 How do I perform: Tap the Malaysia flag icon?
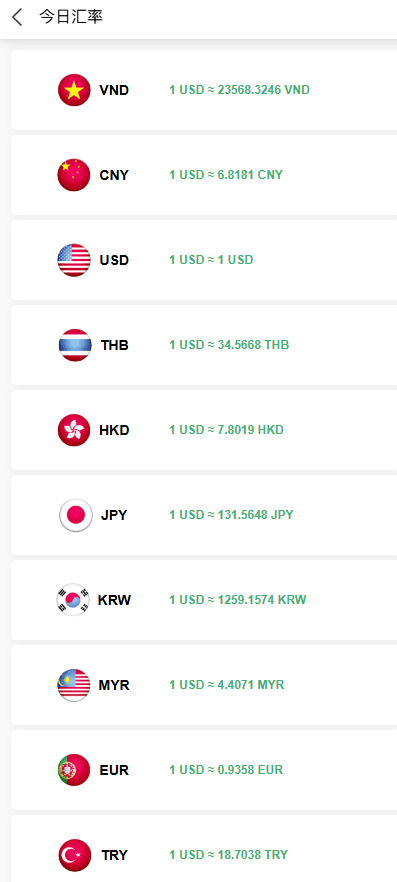[x=74, y=685]
